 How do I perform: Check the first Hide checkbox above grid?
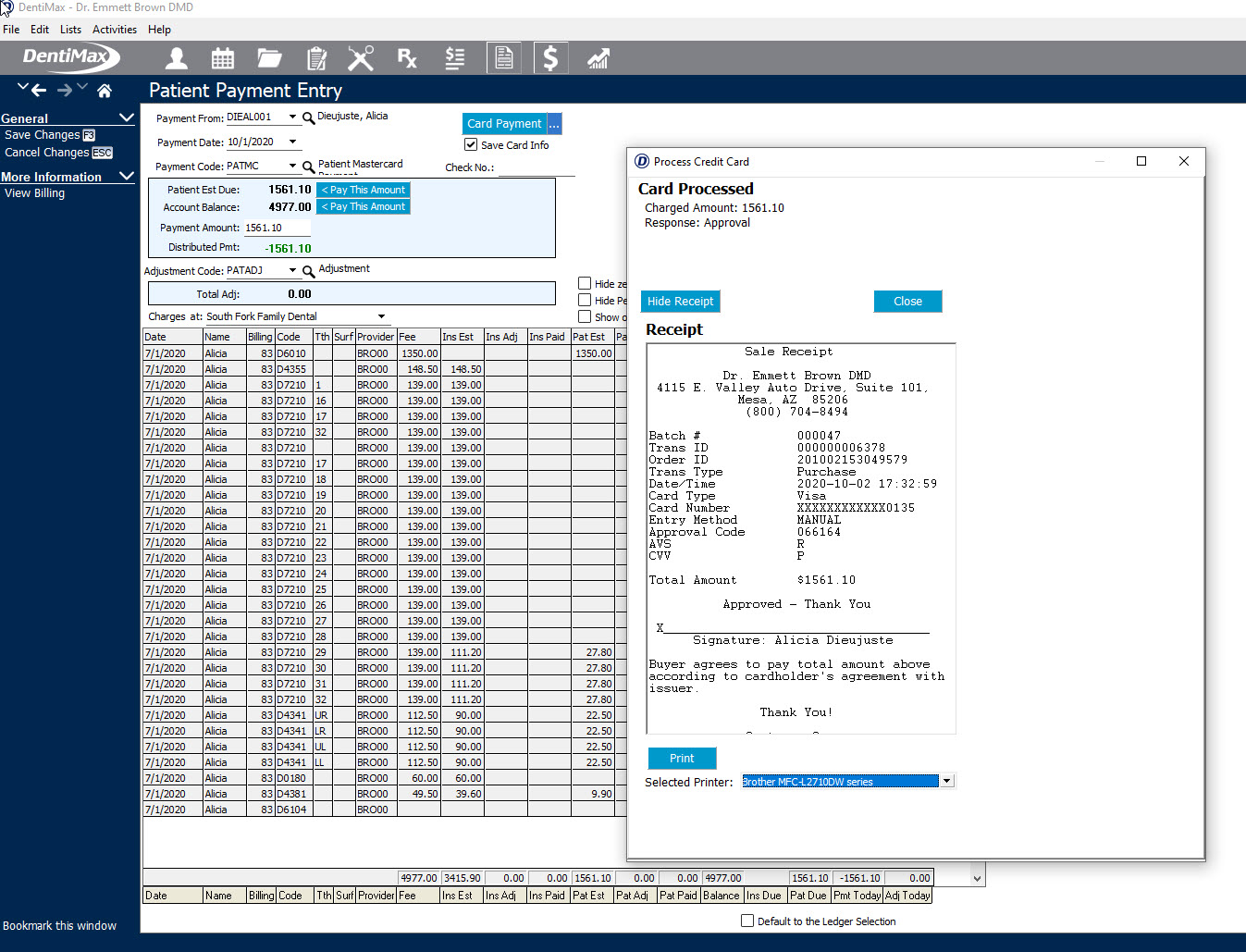click(585, 284)
